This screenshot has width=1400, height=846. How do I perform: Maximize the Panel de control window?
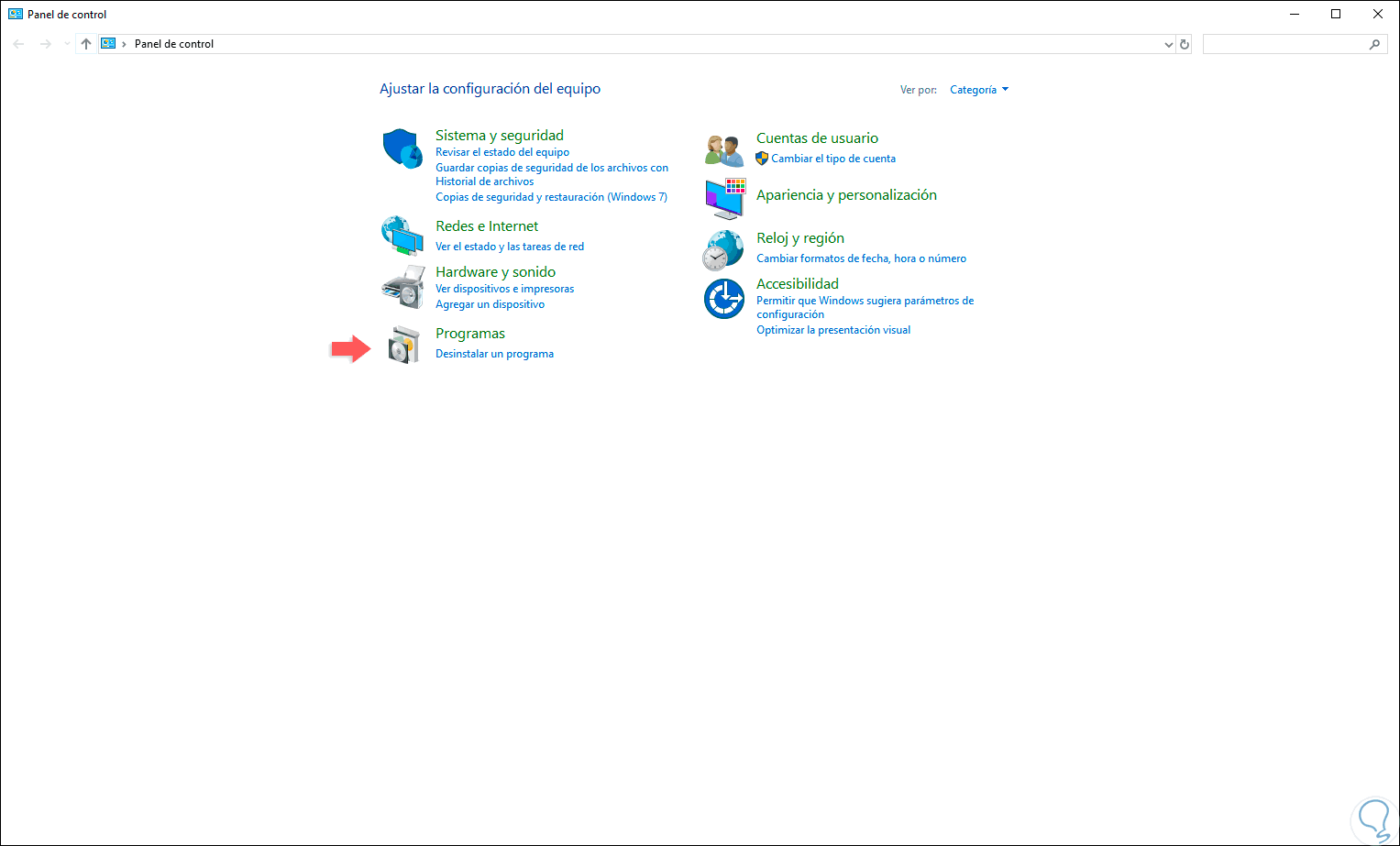[x=1336, y=14]
